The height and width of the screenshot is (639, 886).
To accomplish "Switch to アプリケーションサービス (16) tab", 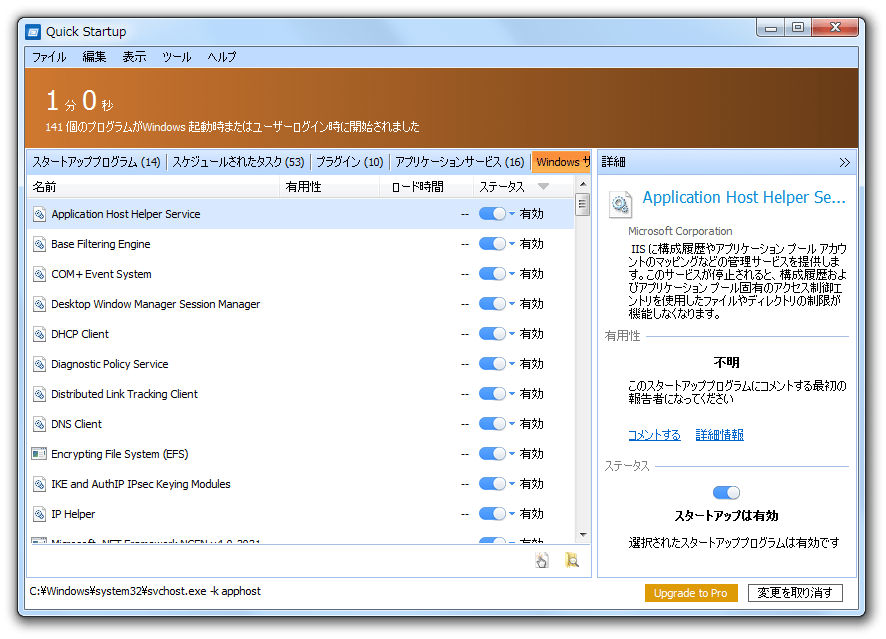I will [460, 162].
